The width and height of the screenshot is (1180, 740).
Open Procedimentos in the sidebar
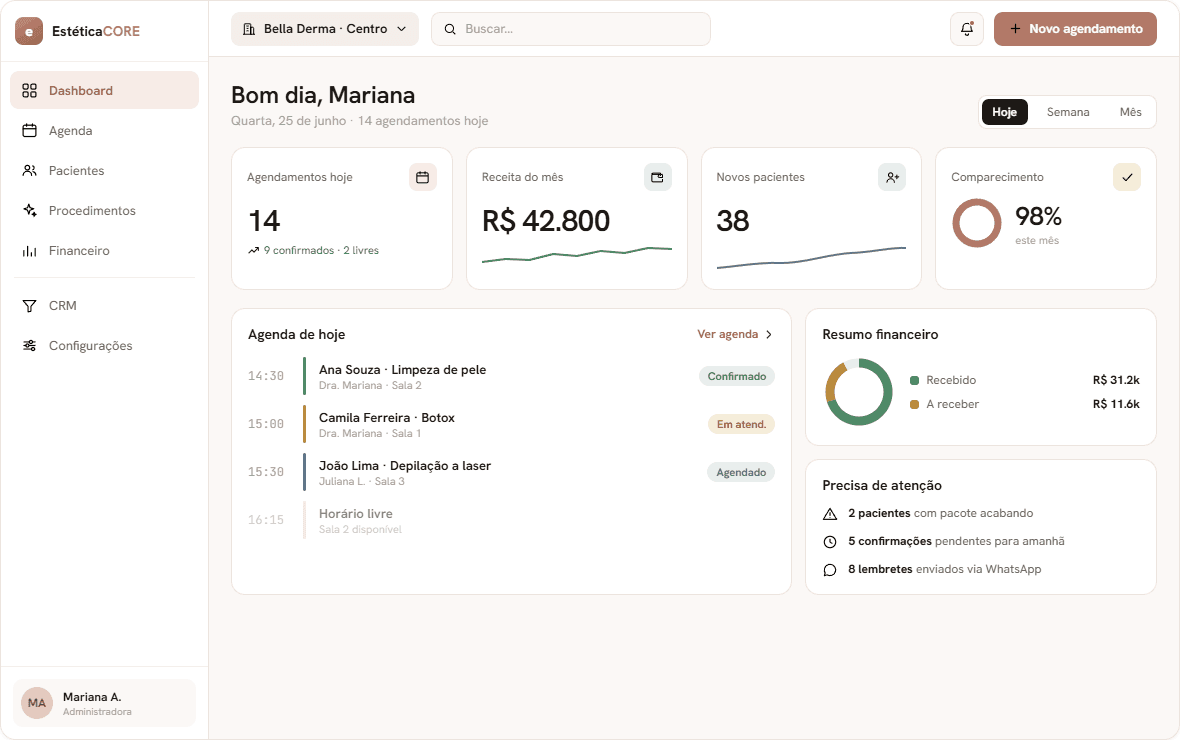[x=105, y=210]
